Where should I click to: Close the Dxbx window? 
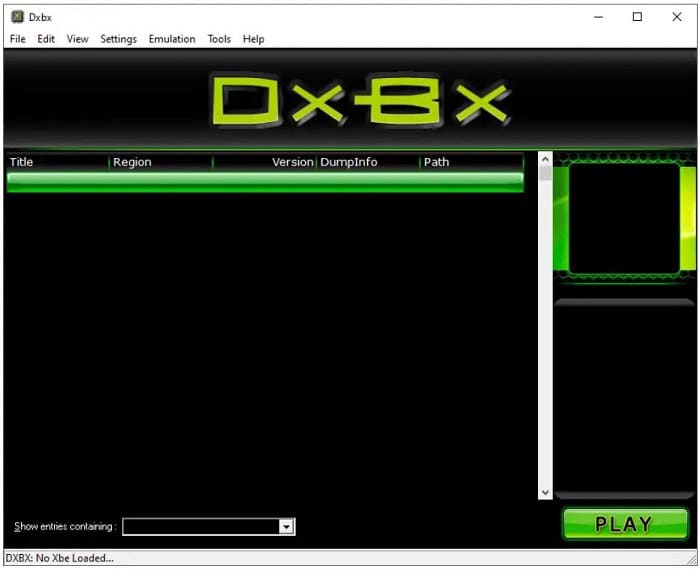(677, 17)
